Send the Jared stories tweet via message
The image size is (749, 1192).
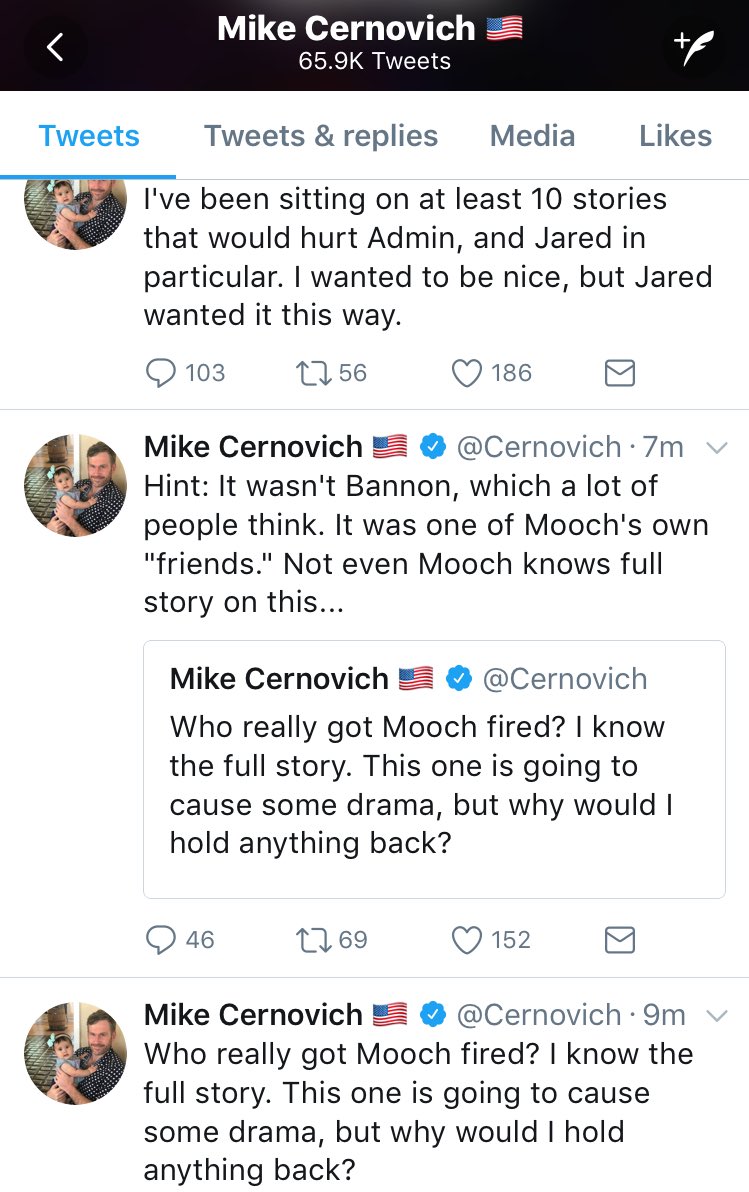pos(620,373)
